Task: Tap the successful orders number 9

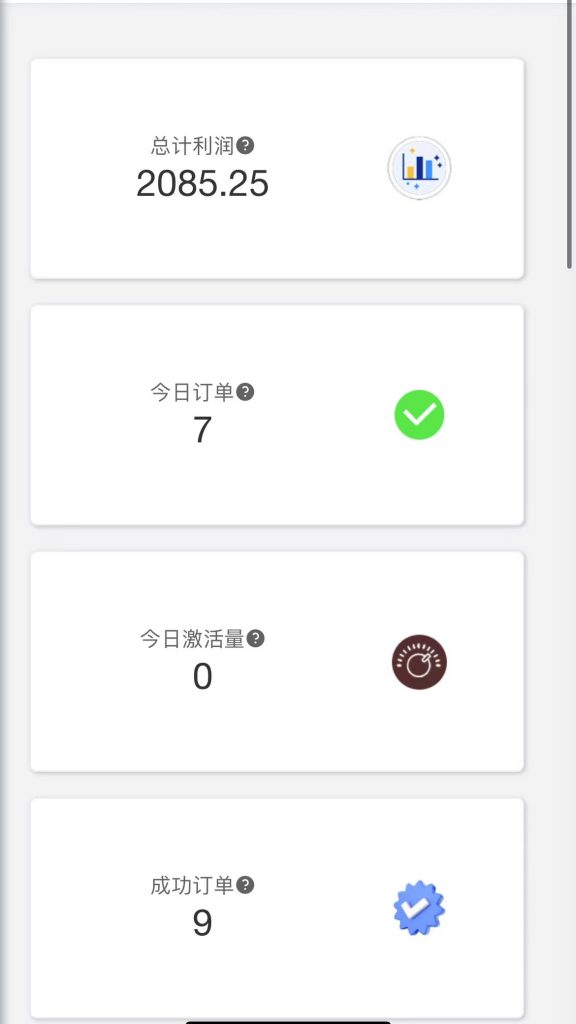Action: [203, 924]
